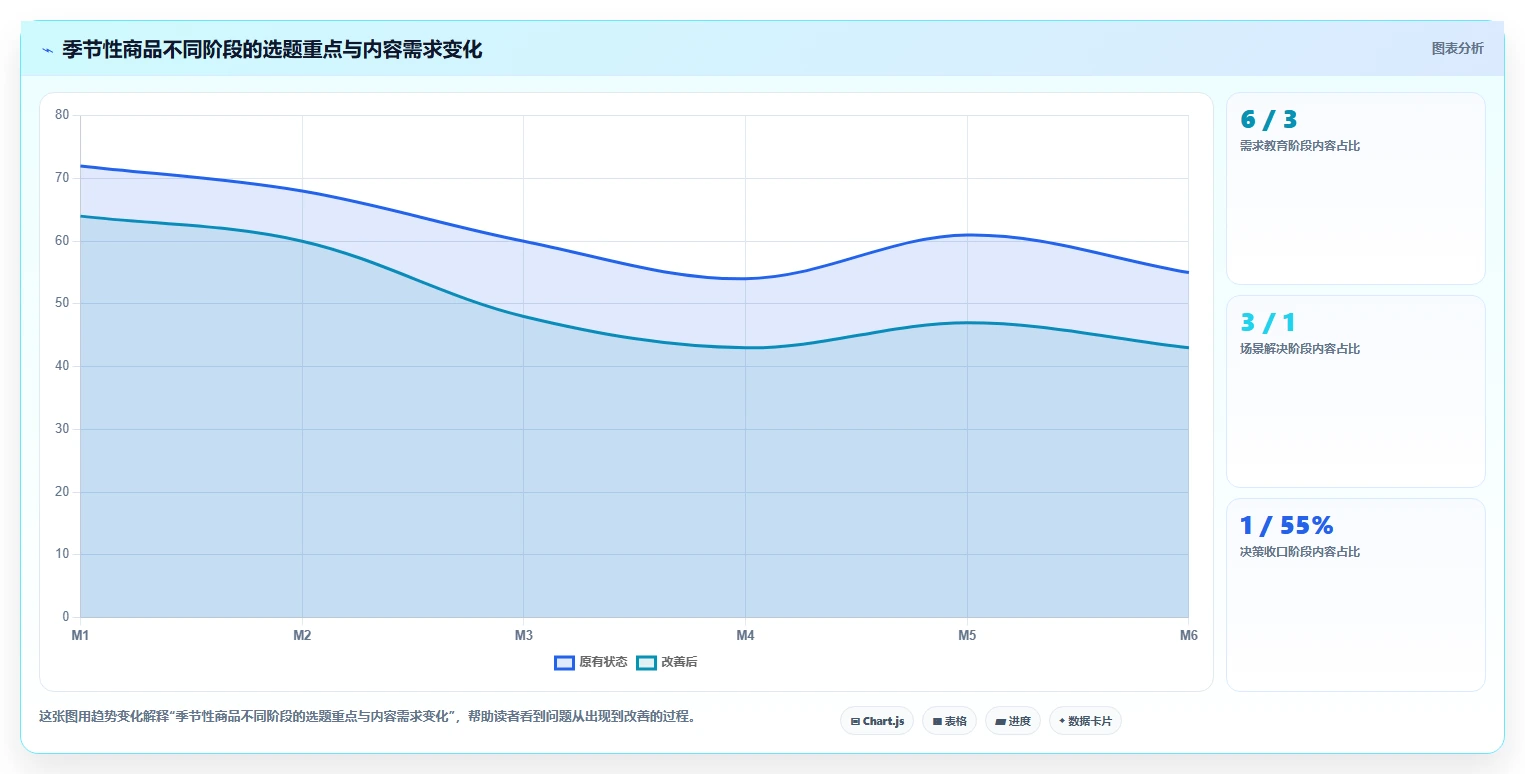Click the value 1 / 55%
The width and height of the screenshot is (1525, 774).
point(1286,526)
